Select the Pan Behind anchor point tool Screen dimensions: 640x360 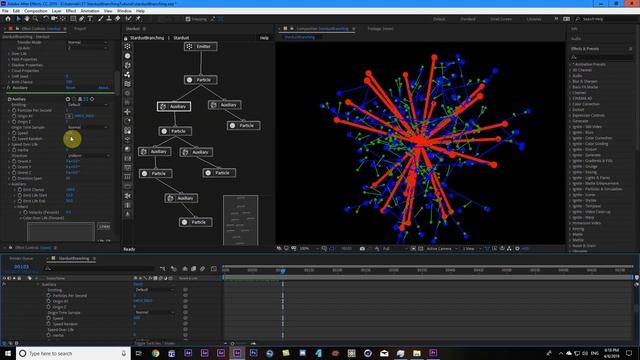[x=62, y=19]
